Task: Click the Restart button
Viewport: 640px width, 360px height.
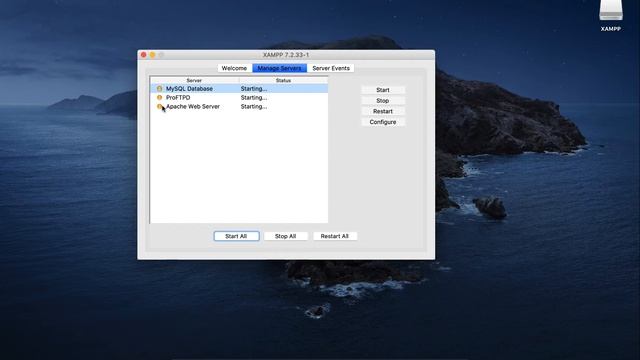Action: coord(383,111)
